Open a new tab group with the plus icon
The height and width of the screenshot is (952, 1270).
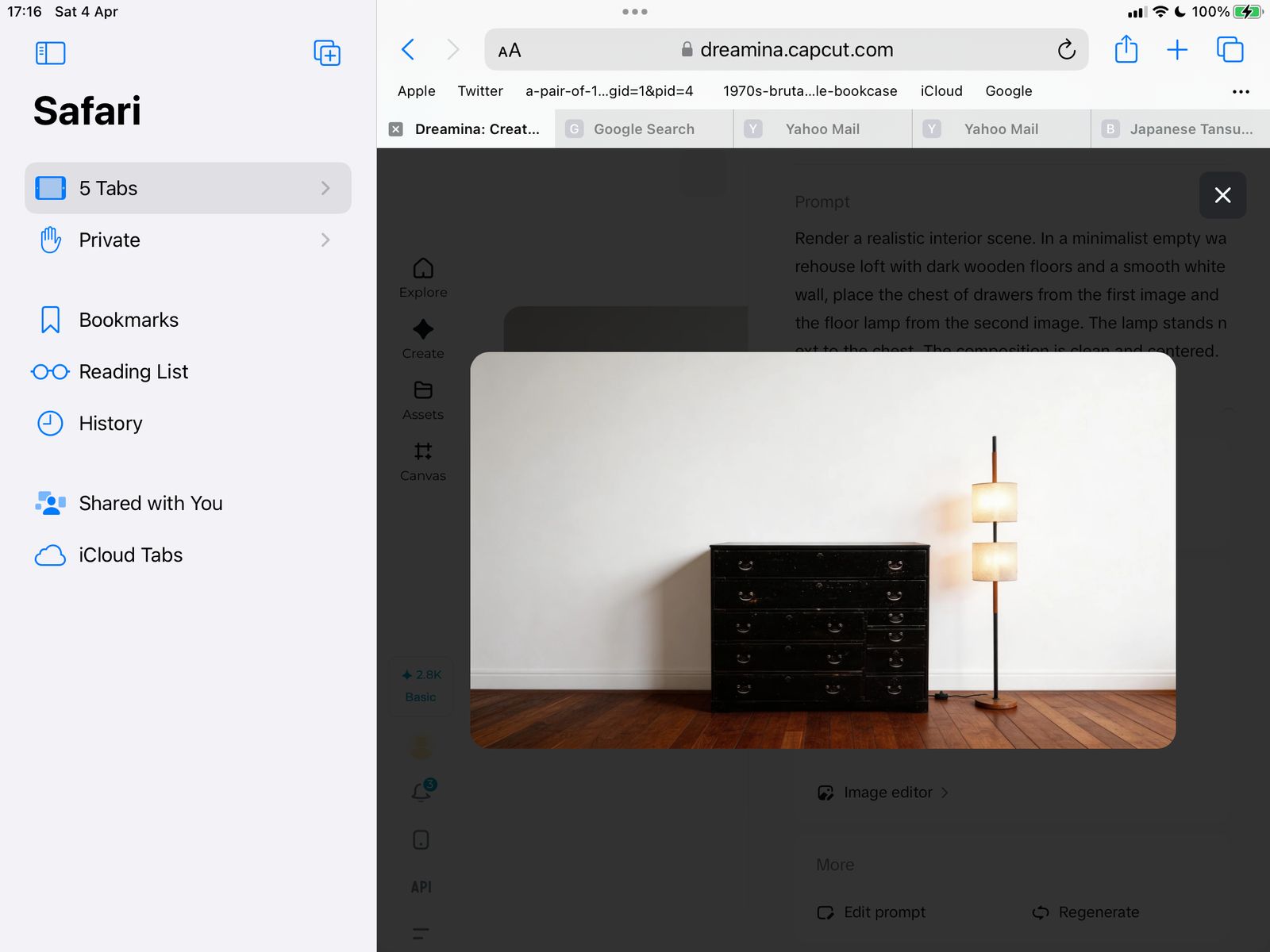(x=327, y=53)
